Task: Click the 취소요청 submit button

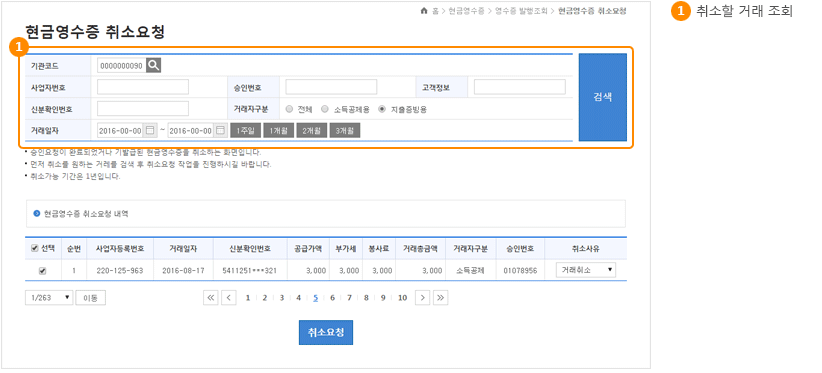Action: click(x=326, y=333)
